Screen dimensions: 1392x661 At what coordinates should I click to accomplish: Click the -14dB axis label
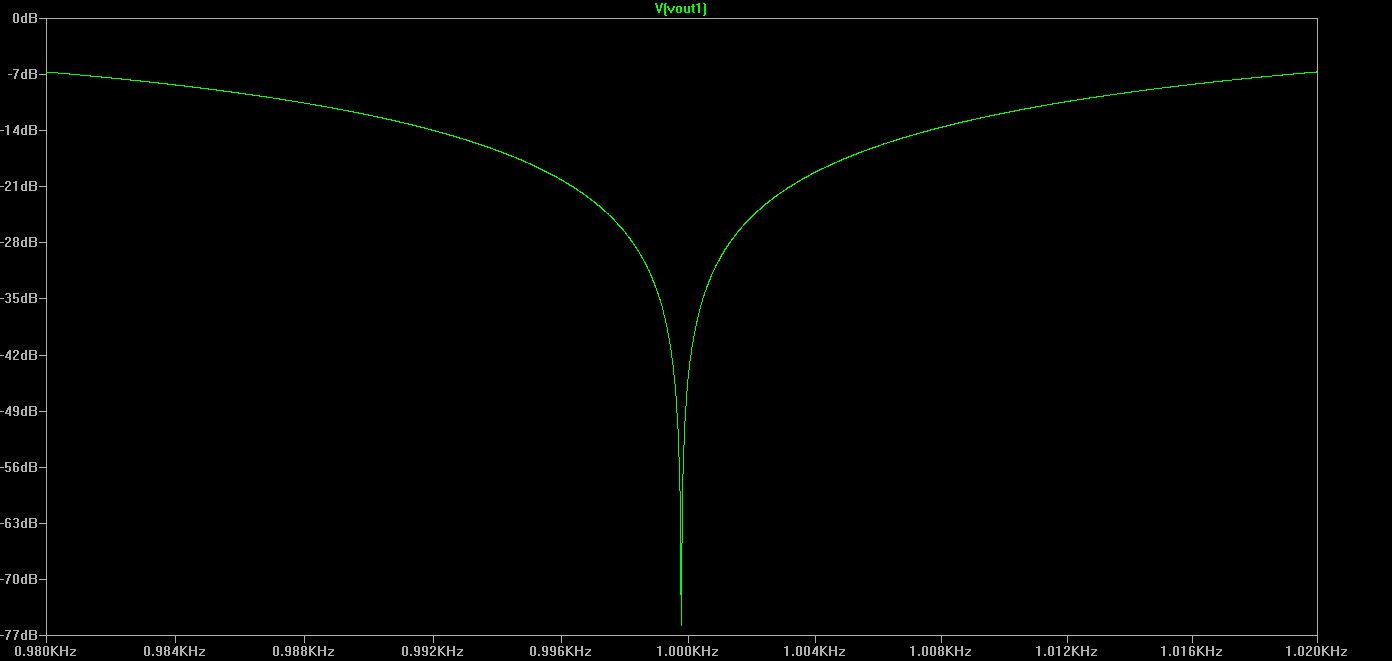click(20, 130)
